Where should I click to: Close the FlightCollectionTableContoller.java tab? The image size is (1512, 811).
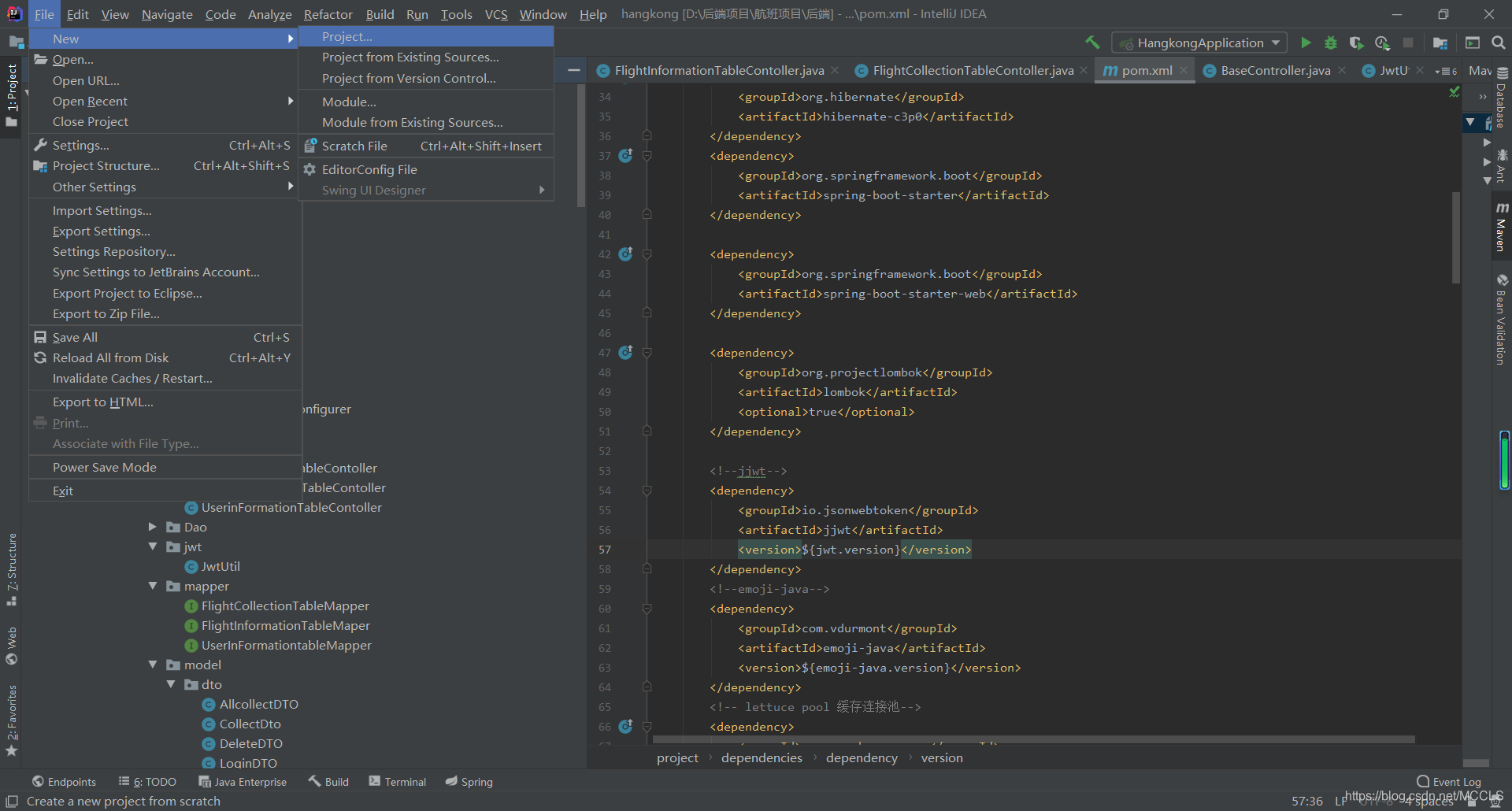pos(1084,70)
